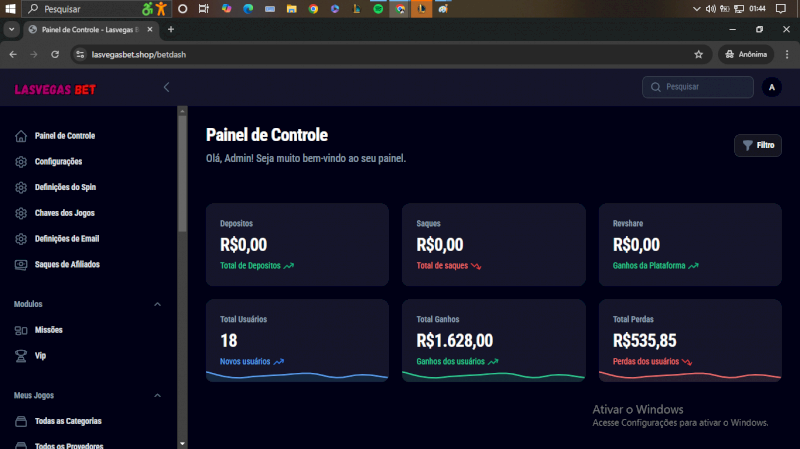
Task: Show hidden system tray icons
Action: (x=696, y=9)
